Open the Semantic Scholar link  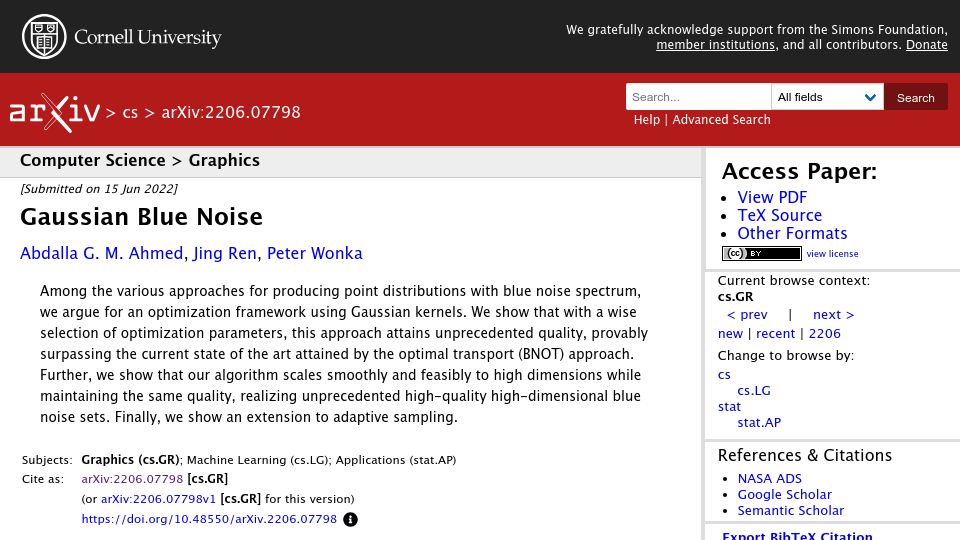(x=790, y=511)
